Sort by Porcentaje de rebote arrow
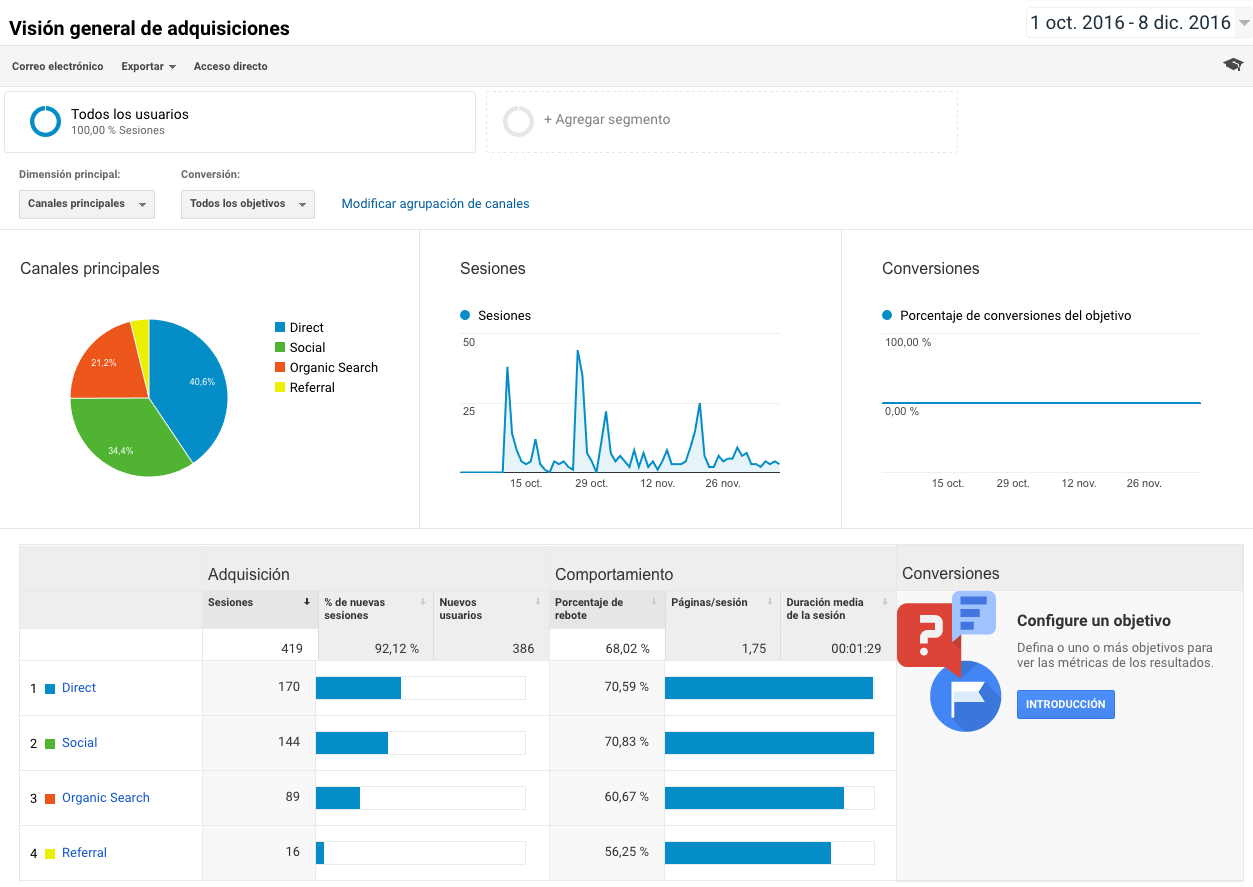 pyautogui.click(x=654, y=602)
